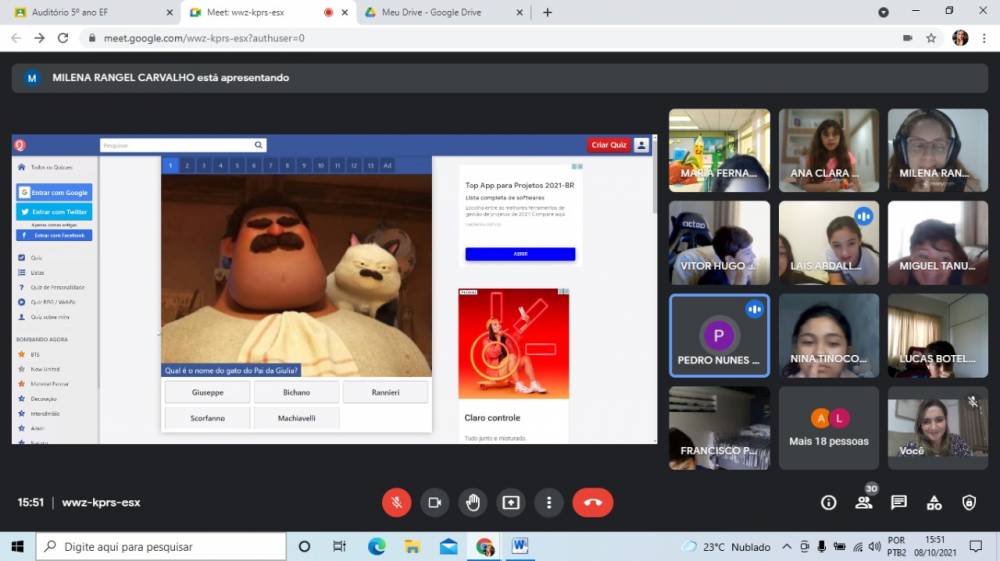This screenshot has height=561, width=1000.
Task: Expand the Chrome tab search dropdown arrow
Action: 883,12
